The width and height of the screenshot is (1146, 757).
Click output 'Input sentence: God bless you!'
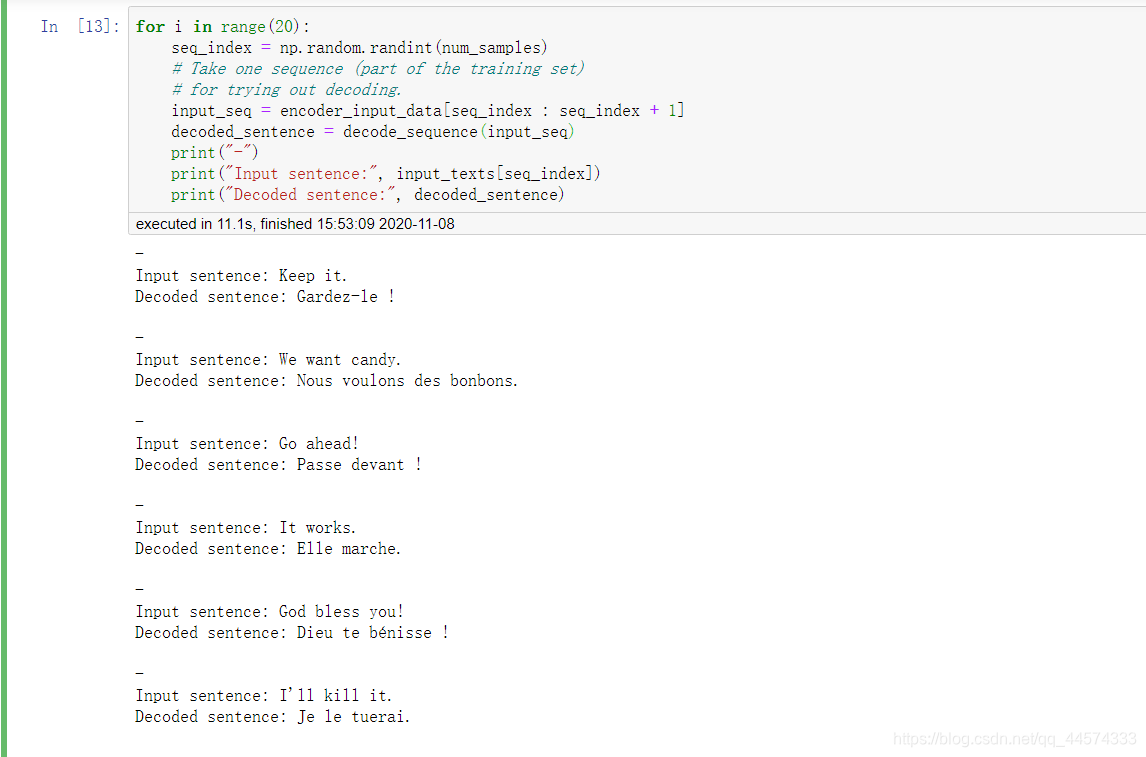(x=269, y=612)
